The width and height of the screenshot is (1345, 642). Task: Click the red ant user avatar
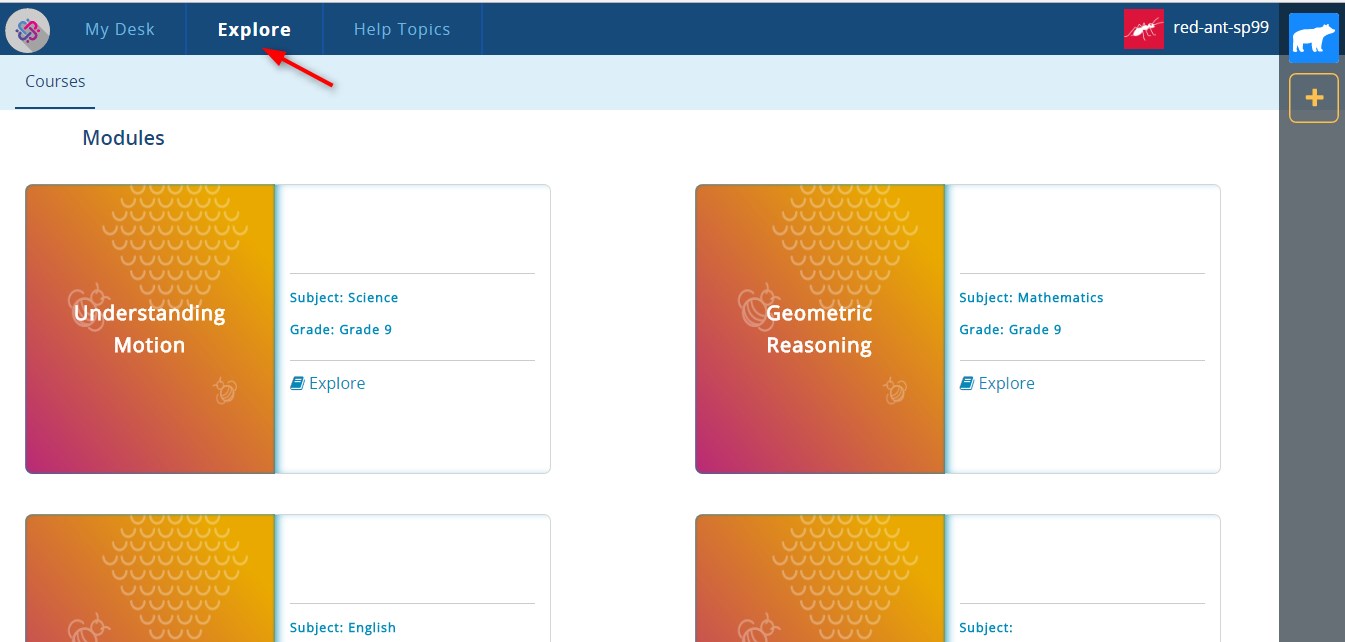pos(1143,29)
